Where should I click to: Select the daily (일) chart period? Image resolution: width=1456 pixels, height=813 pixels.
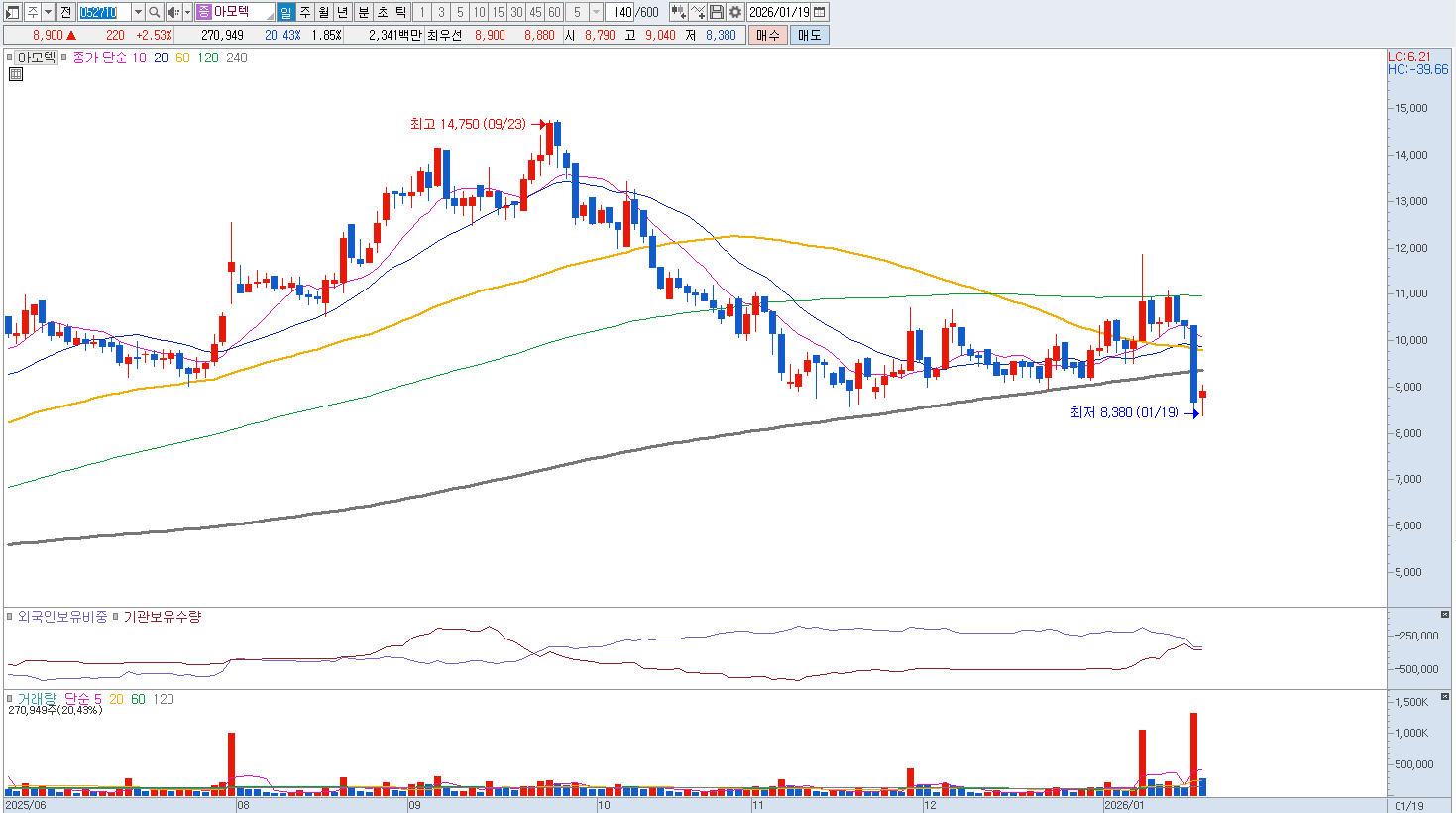(286, 12)
